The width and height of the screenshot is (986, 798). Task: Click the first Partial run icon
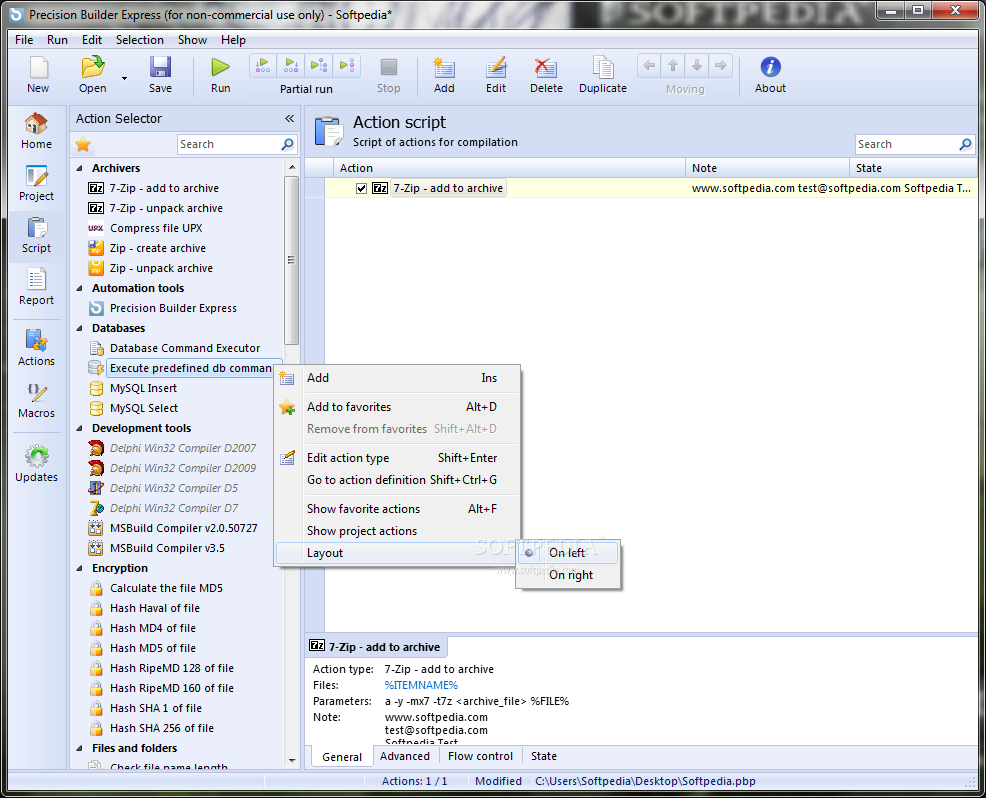tap(263, 65)
